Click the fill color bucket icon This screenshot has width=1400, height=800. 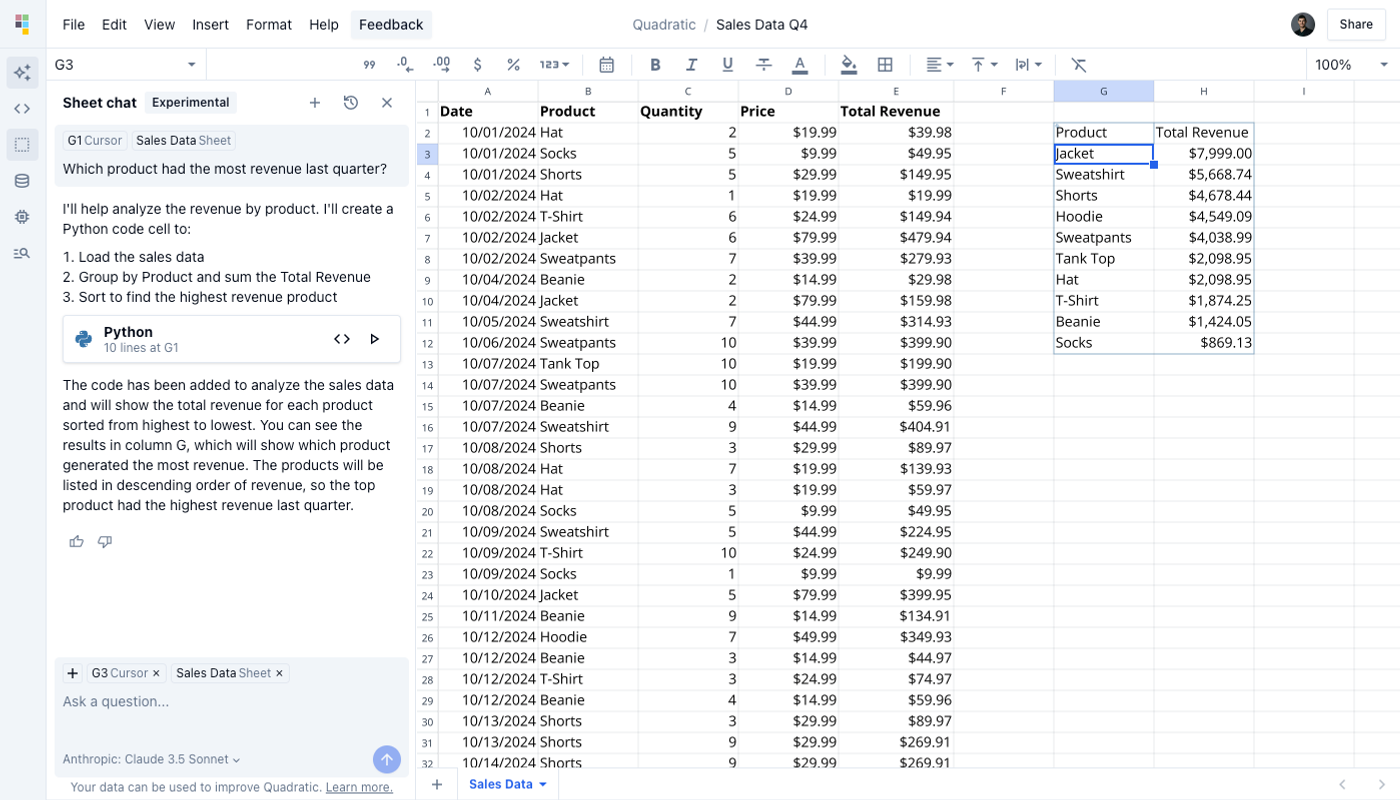click(x=848, y=64)
